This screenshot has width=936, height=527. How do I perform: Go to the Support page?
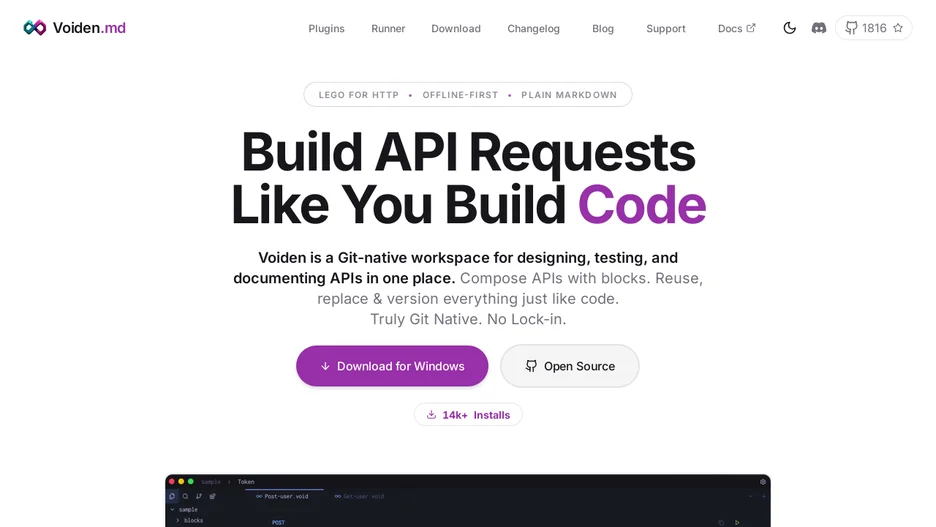(666, 29)
